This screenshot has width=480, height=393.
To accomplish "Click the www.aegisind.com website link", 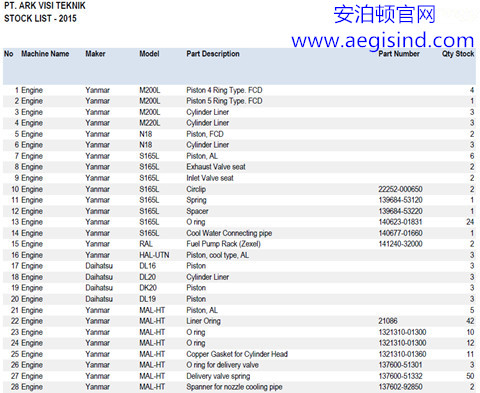I will pos(383,41).
